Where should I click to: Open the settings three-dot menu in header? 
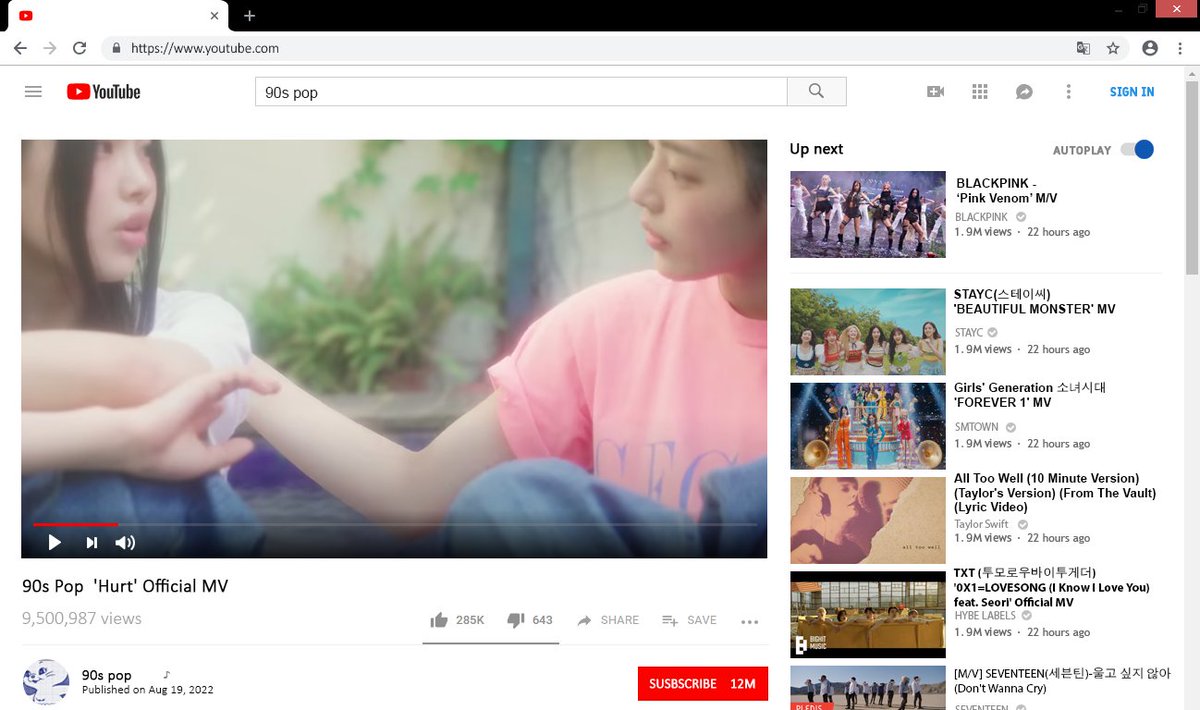[x=1068, y=92]
